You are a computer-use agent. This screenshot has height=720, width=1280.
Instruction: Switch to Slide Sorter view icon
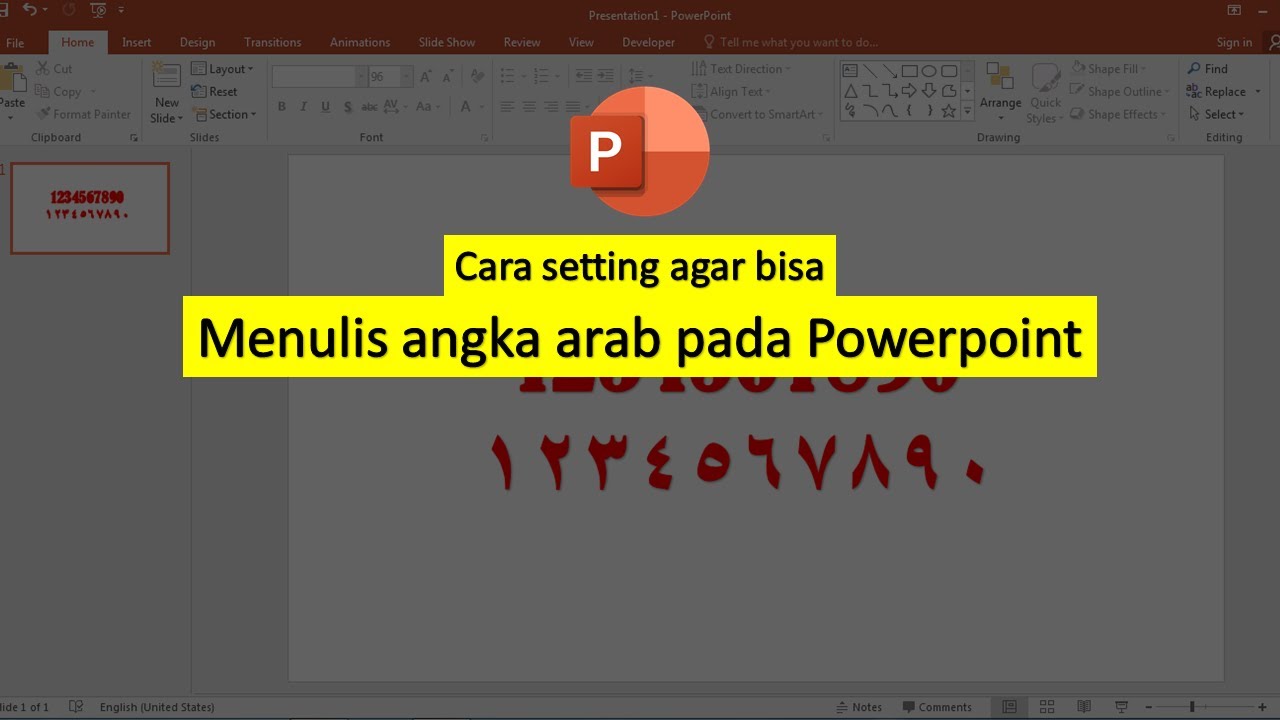coord(1047,707)
